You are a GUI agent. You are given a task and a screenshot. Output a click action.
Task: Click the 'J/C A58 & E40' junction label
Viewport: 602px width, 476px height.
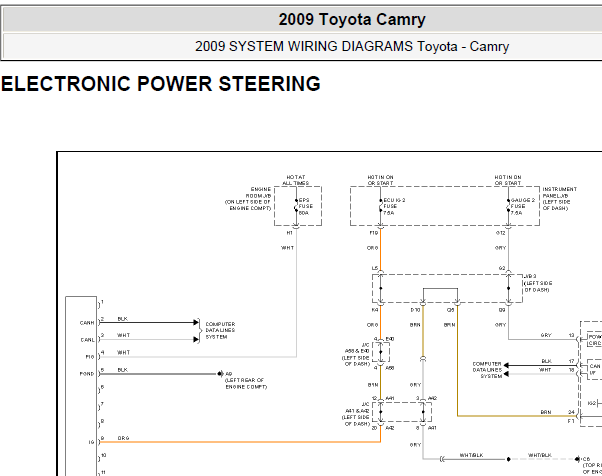(357, 354)
